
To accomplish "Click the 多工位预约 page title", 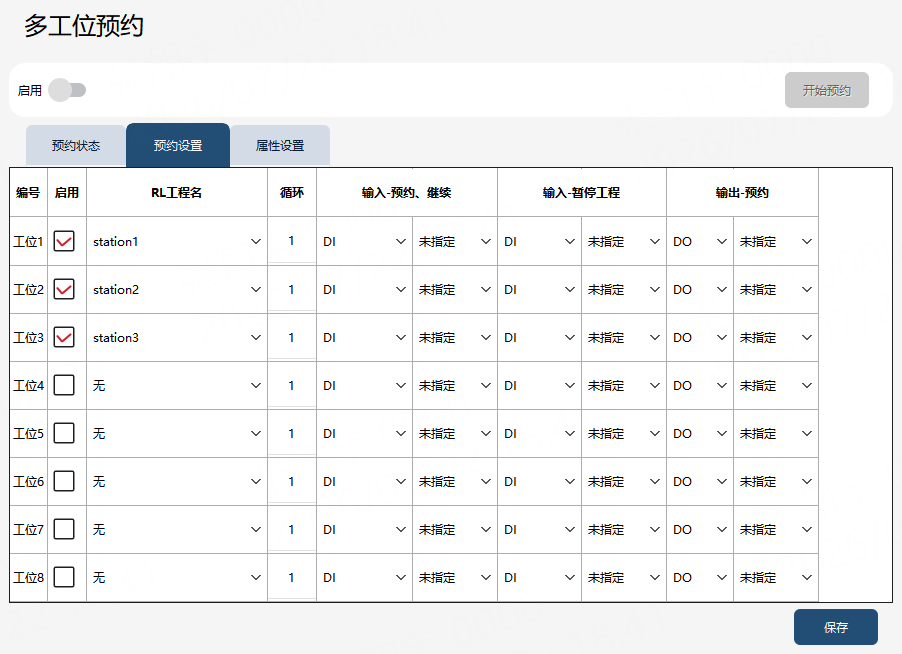I will tap(84, 26).
